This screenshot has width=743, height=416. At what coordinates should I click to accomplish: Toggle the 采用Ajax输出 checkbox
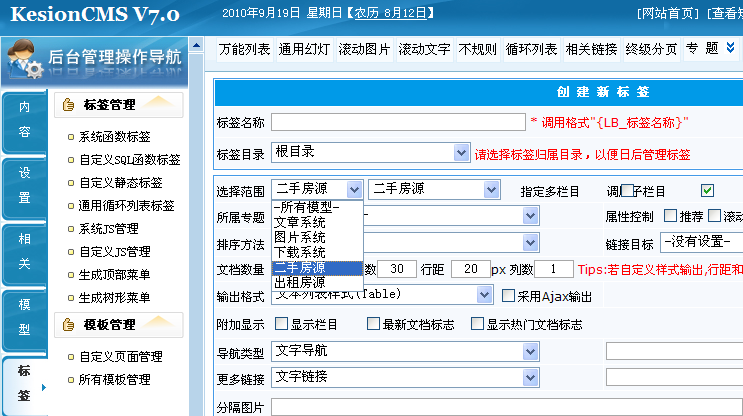[507, 296]
